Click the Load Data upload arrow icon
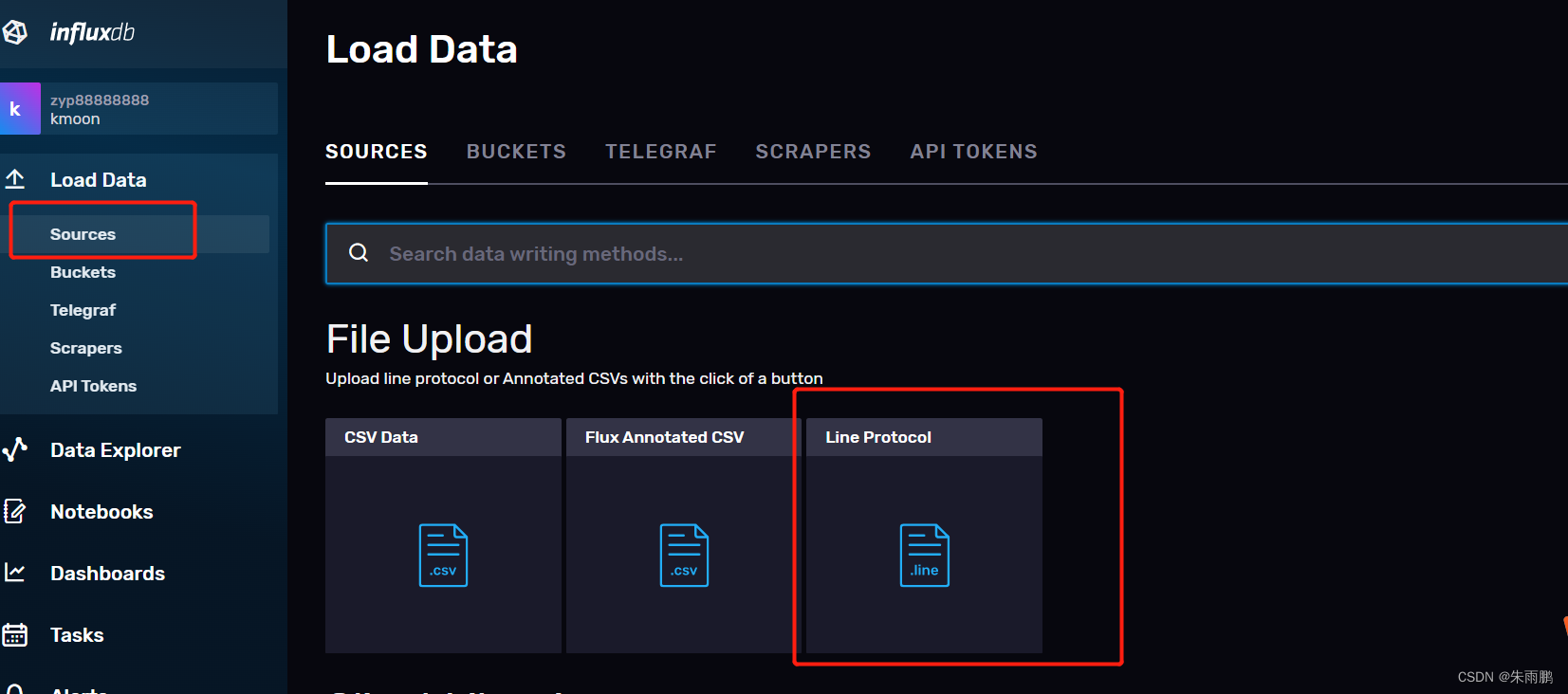Image resolution: width=1568 pixels, height=694 pixels. 15,178
